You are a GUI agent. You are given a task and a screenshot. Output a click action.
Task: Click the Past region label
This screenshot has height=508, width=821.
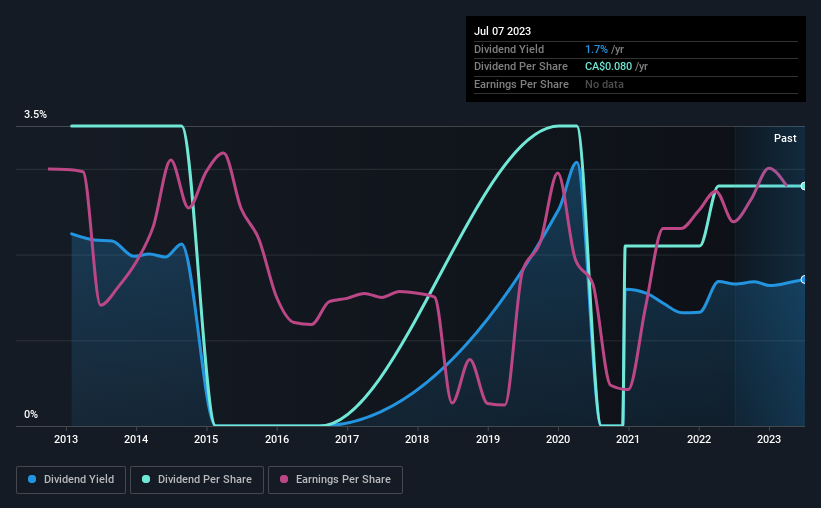pyautogui.click(x=785, y=138)
